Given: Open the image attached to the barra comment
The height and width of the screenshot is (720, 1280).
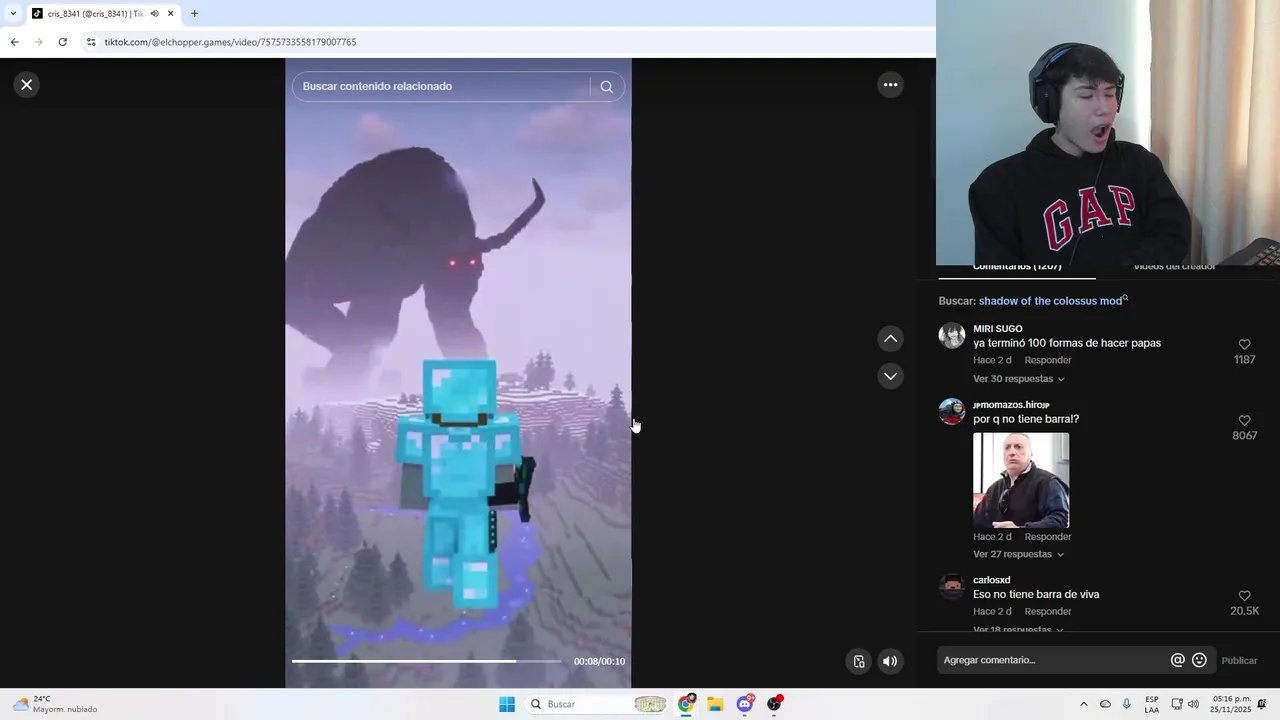Looking at the screenshot, I should [1021, 480].
